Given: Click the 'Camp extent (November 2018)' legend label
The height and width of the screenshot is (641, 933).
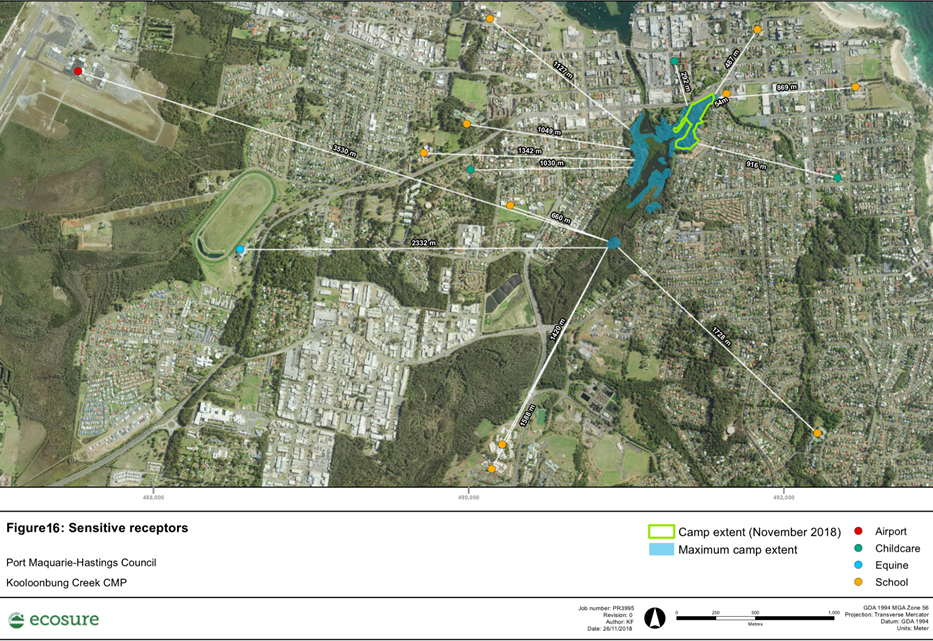Looking at the screenshot, I should (x=760, y=532).
